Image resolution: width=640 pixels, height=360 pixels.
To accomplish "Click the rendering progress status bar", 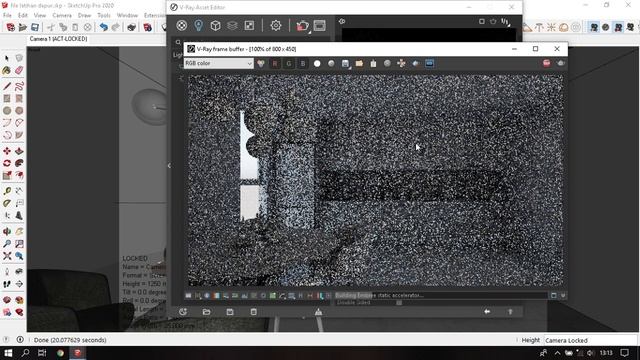I will (x=441, y=295).
